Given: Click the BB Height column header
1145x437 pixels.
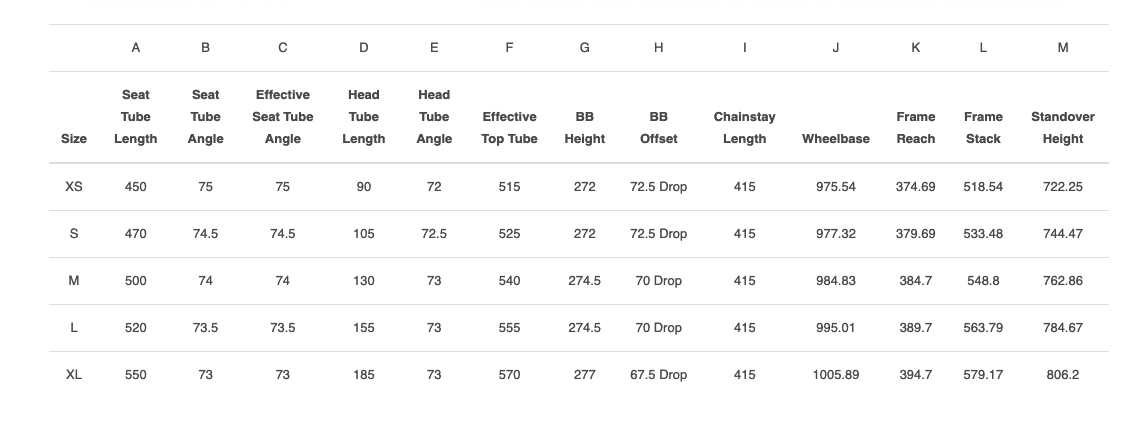Looking at the screenshot, I should [x=584, y=128].
